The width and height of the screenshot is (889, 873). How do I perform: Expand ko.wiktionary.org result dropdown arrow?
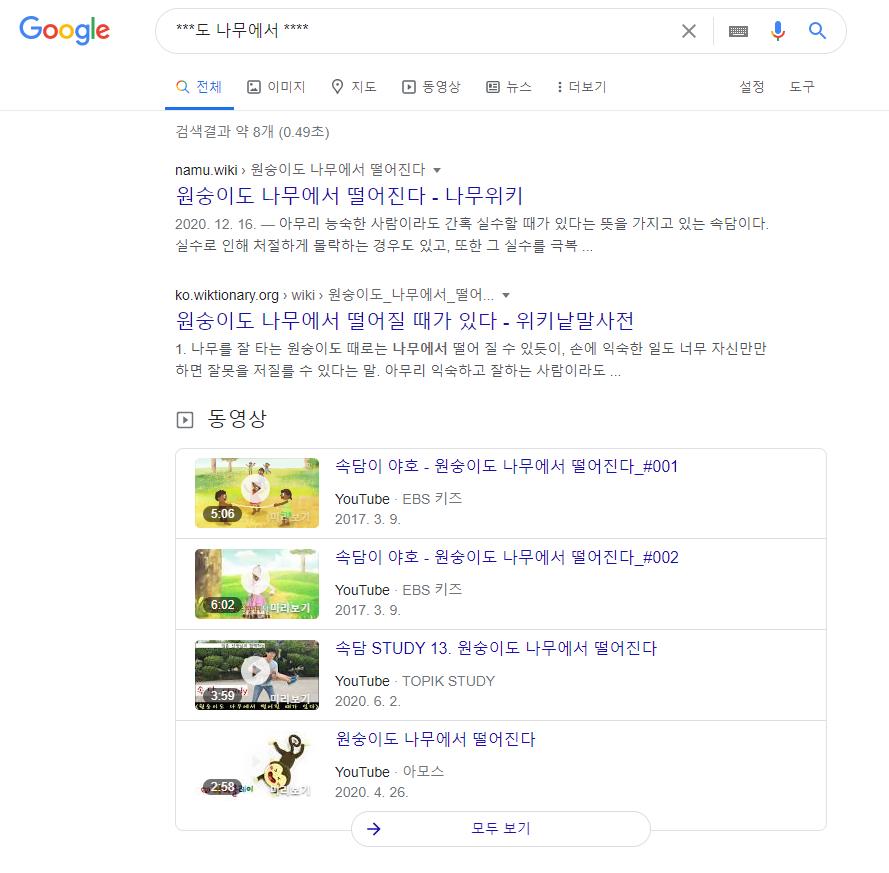[506, 295]
